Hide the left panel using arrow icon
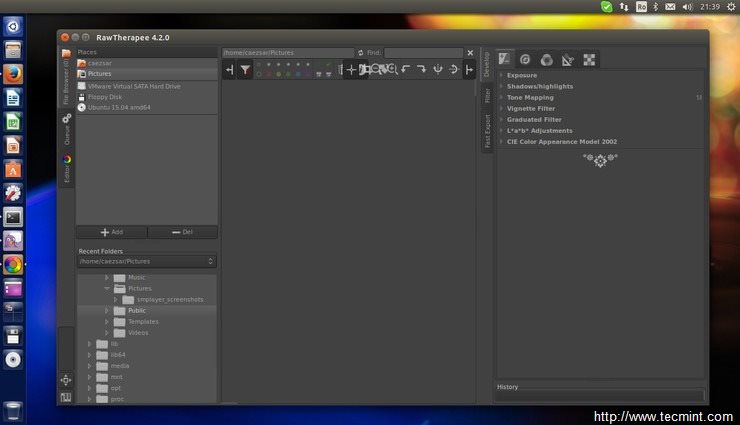The height and width of the screenshot is (425, 740). (x=229, y=69)
